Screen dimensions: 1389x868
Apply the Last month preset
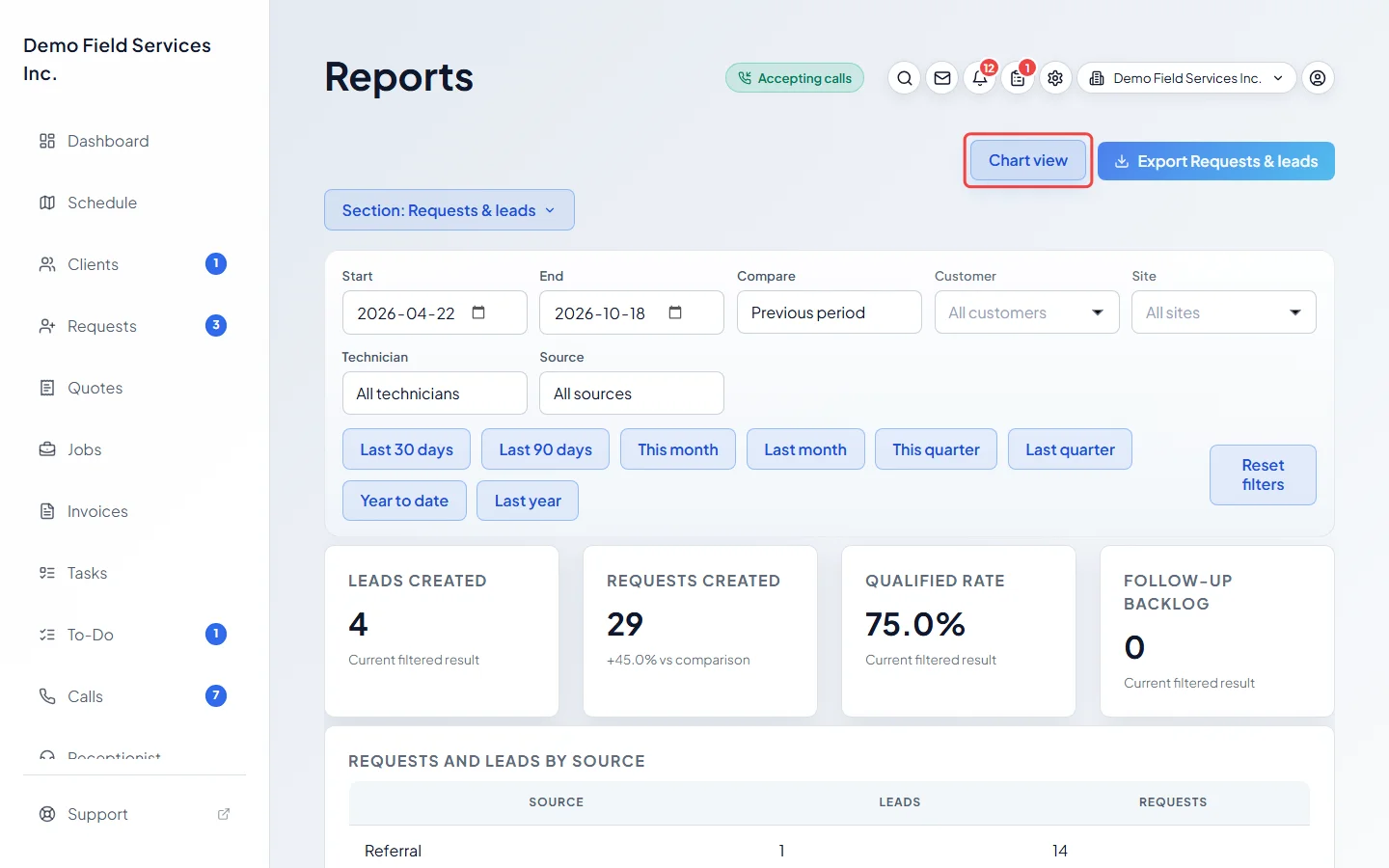(x=805, y=449)
